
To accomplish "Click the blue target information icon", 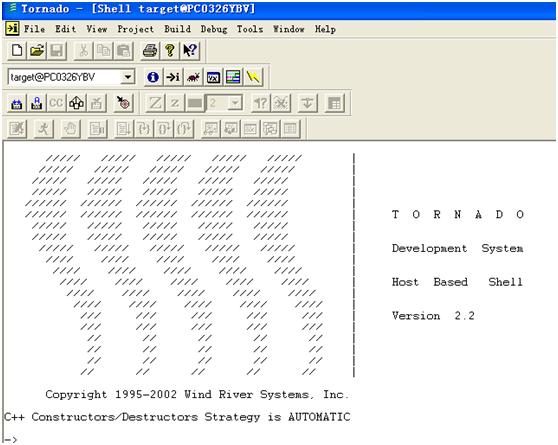I will click(153, 77).
